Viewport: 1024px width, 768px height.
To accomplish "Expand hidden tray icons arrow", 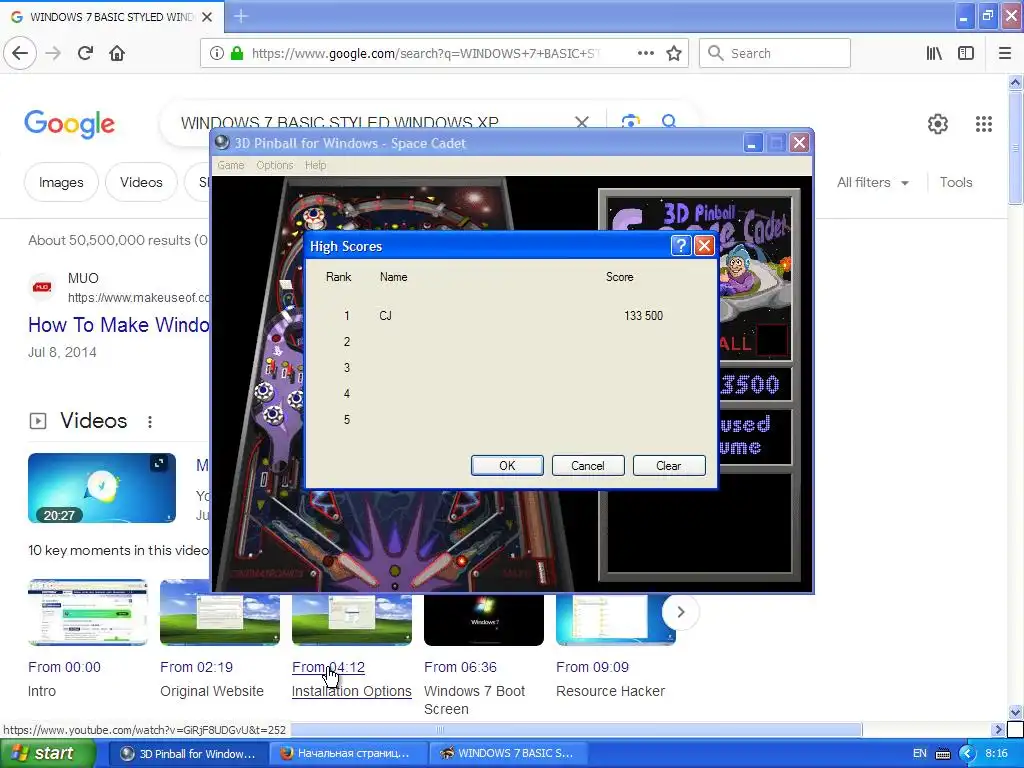I will 967,754.
